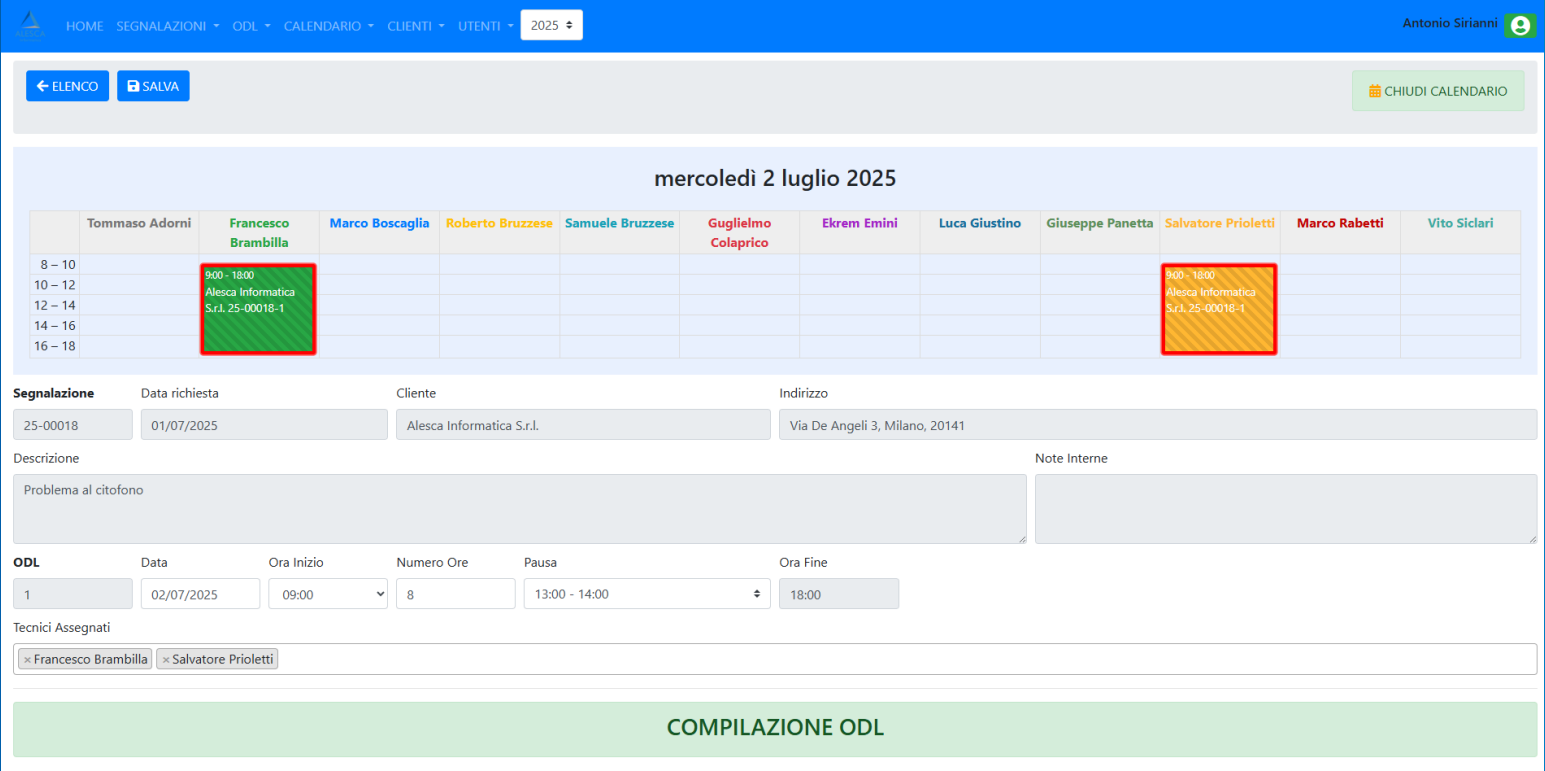1545x771 pixels.
Task: Open the SEGNALAZIONI menu
Action: (167, 26)
